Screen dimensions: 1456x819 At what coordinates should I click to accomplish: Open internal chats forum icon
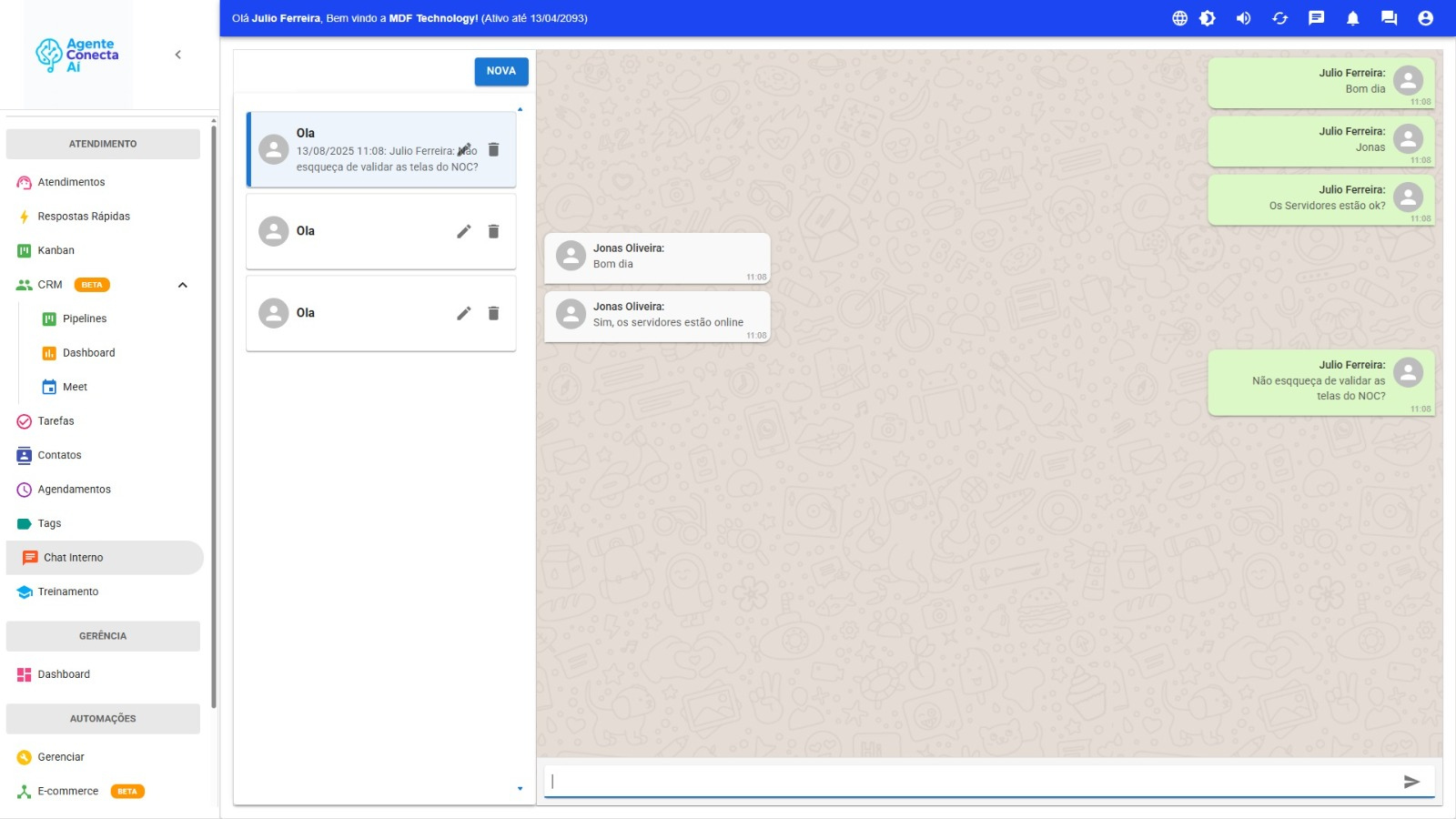1389,18
